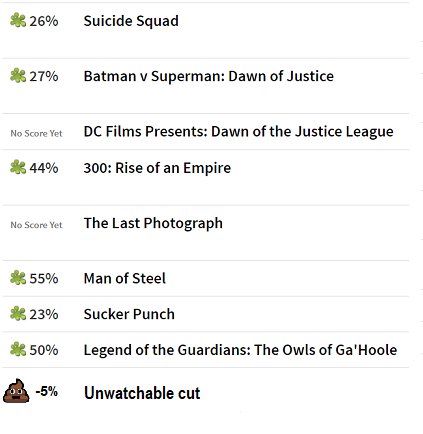Open The Last Photograph entry
Image resolution: width=423 pixels, height=434 pixels.
coord(153,223)
